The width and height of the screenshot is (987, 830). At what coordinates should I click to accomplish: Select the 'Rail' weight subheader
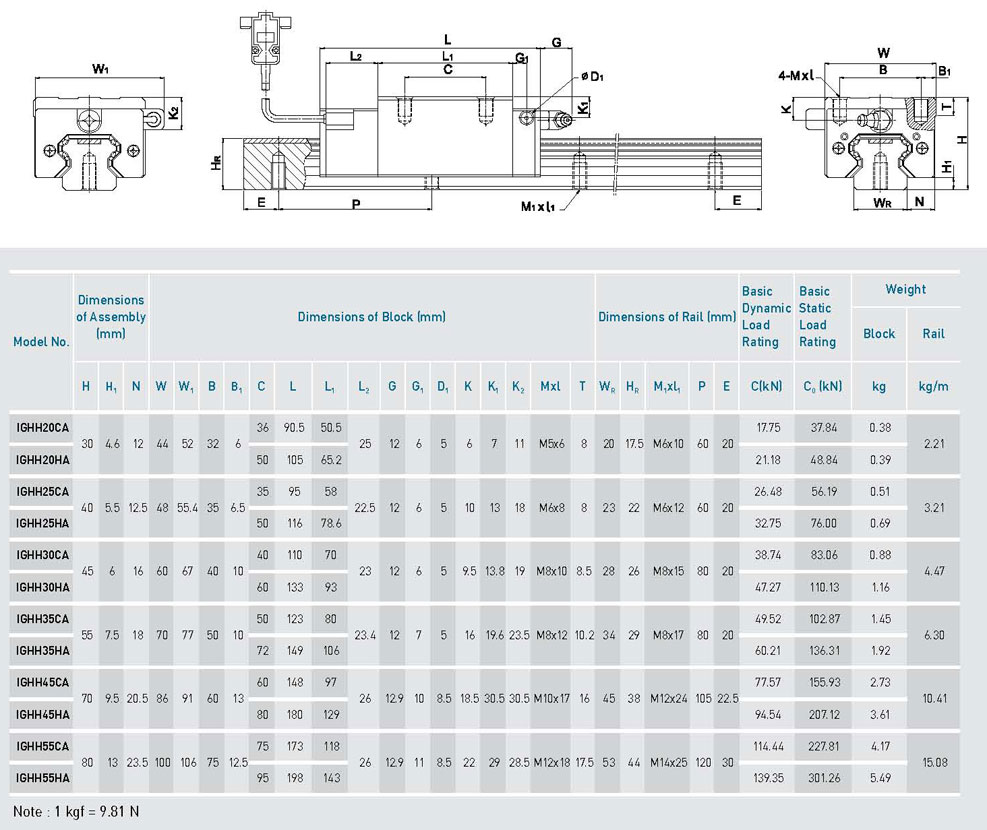[x=933, y=334]
